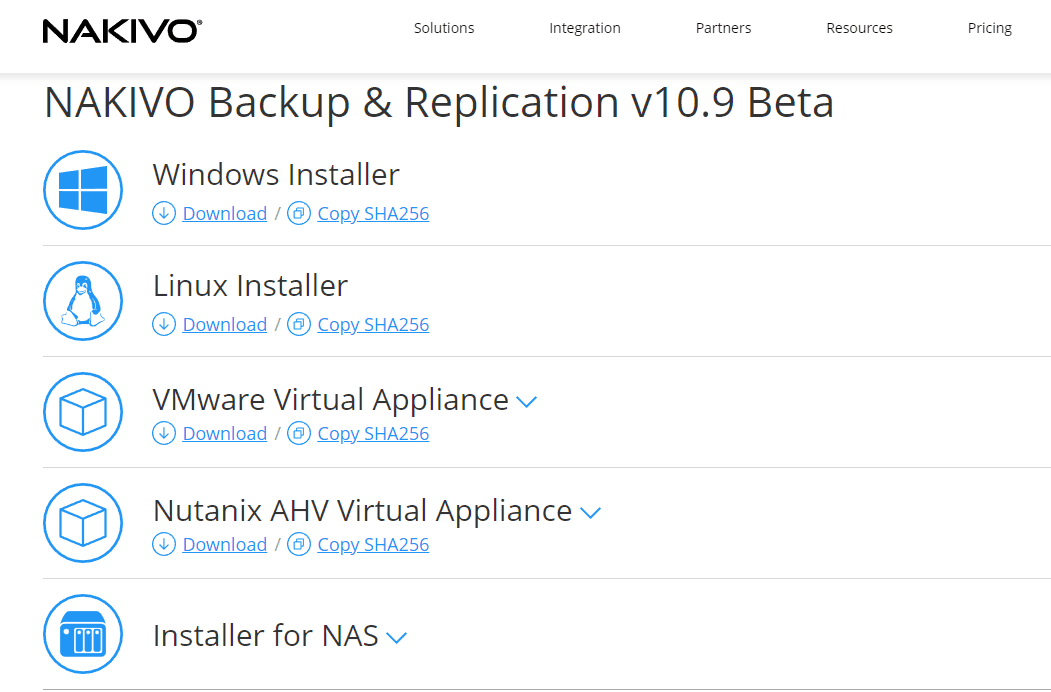
Task: Click the Linux penguin installer icon
Action: [x=83, y=301]
